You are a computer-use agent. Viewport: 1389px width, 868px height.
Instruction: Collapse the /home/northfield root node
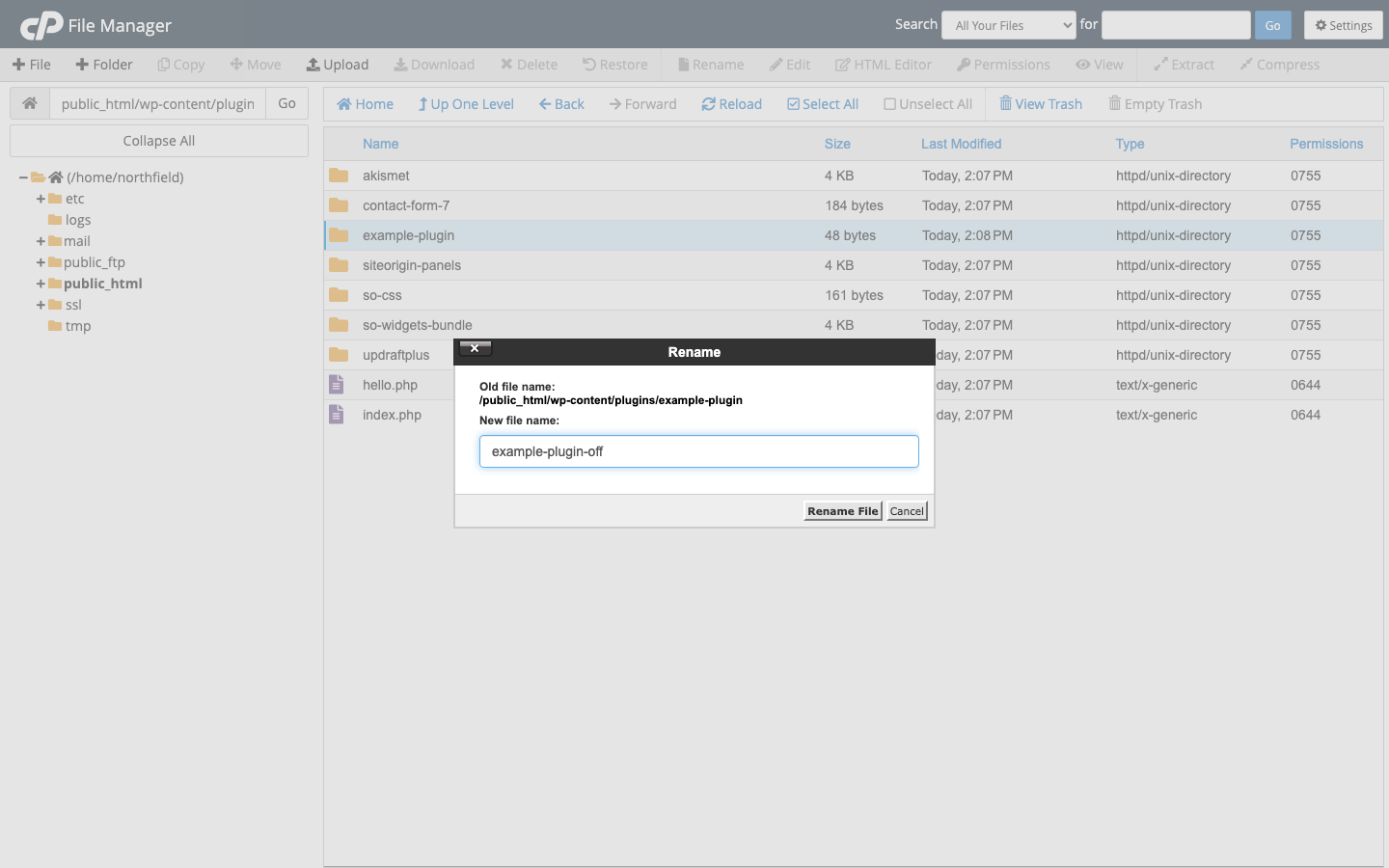pyautogui.click(x=23, y=177)
